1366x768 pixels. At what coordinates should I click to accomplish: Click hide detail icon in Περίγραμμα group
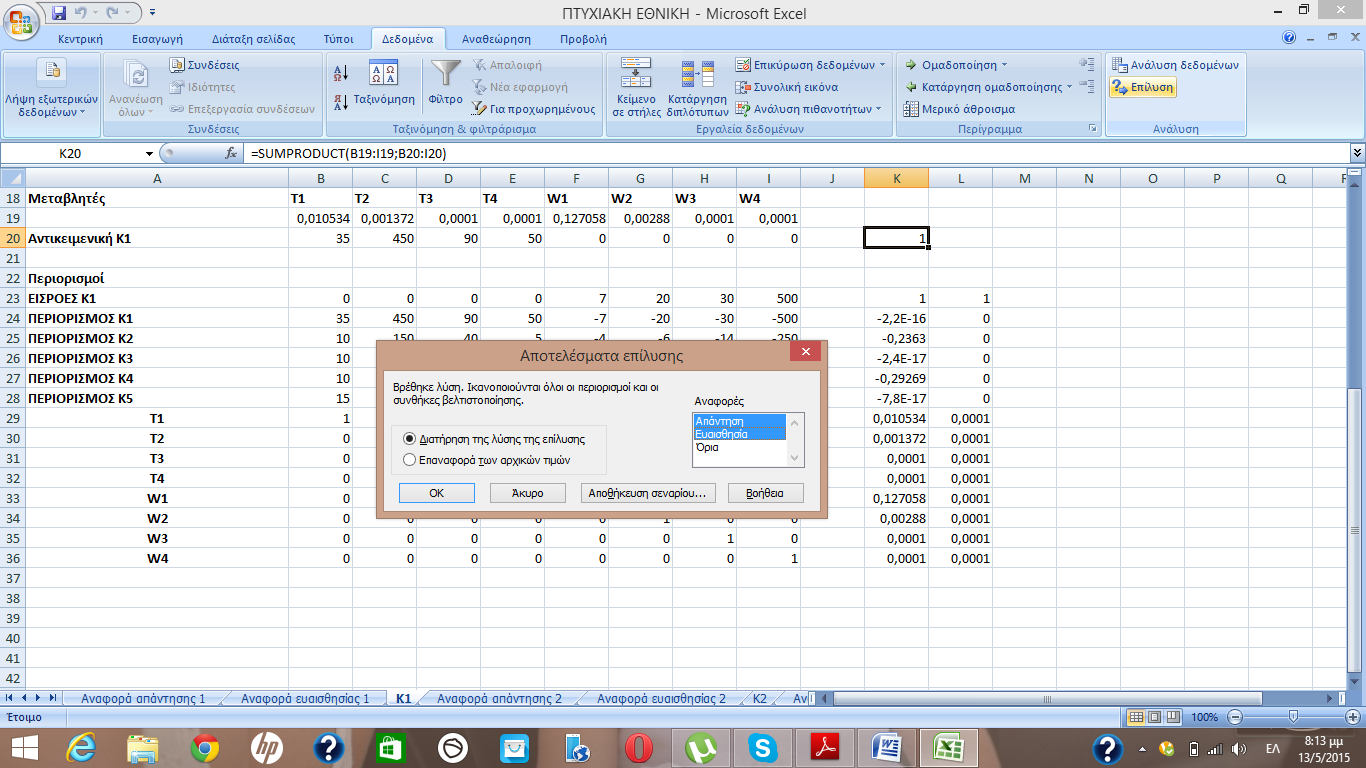point(1086,86)
